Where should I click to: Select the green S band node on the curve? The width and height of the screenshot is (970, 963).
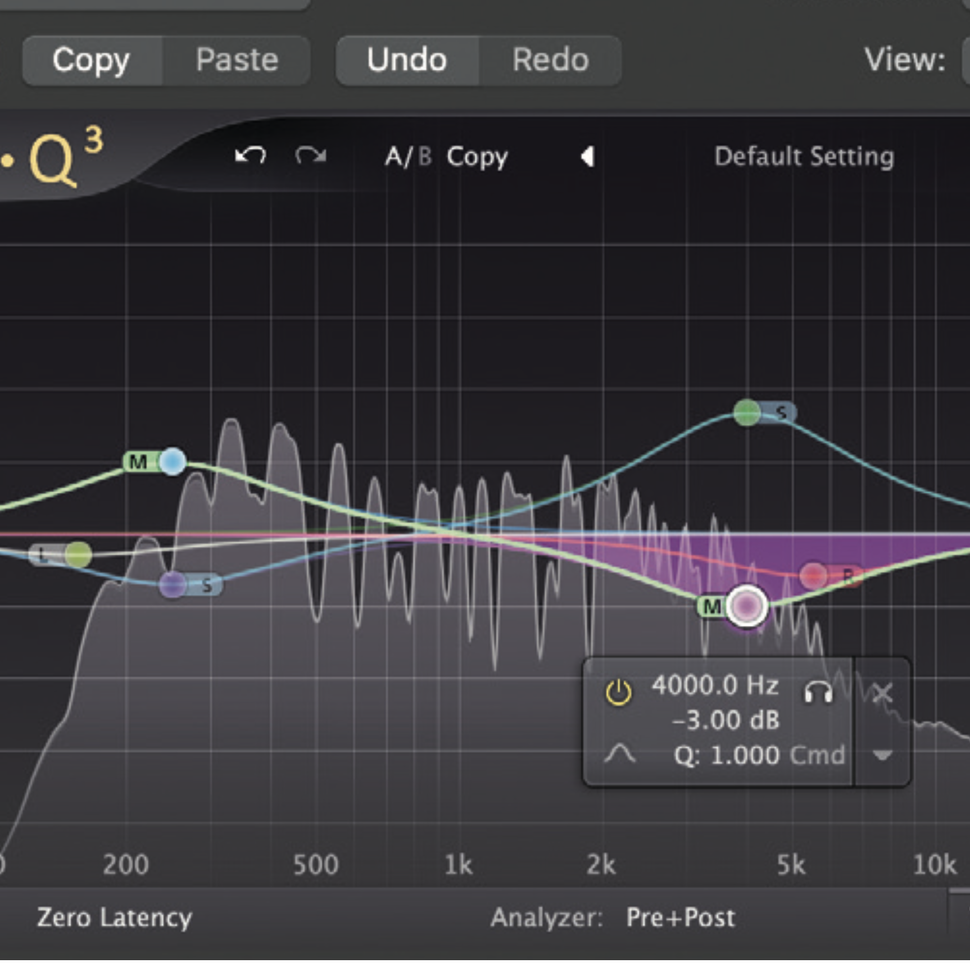pyautogui.click(x=745, y=413)
